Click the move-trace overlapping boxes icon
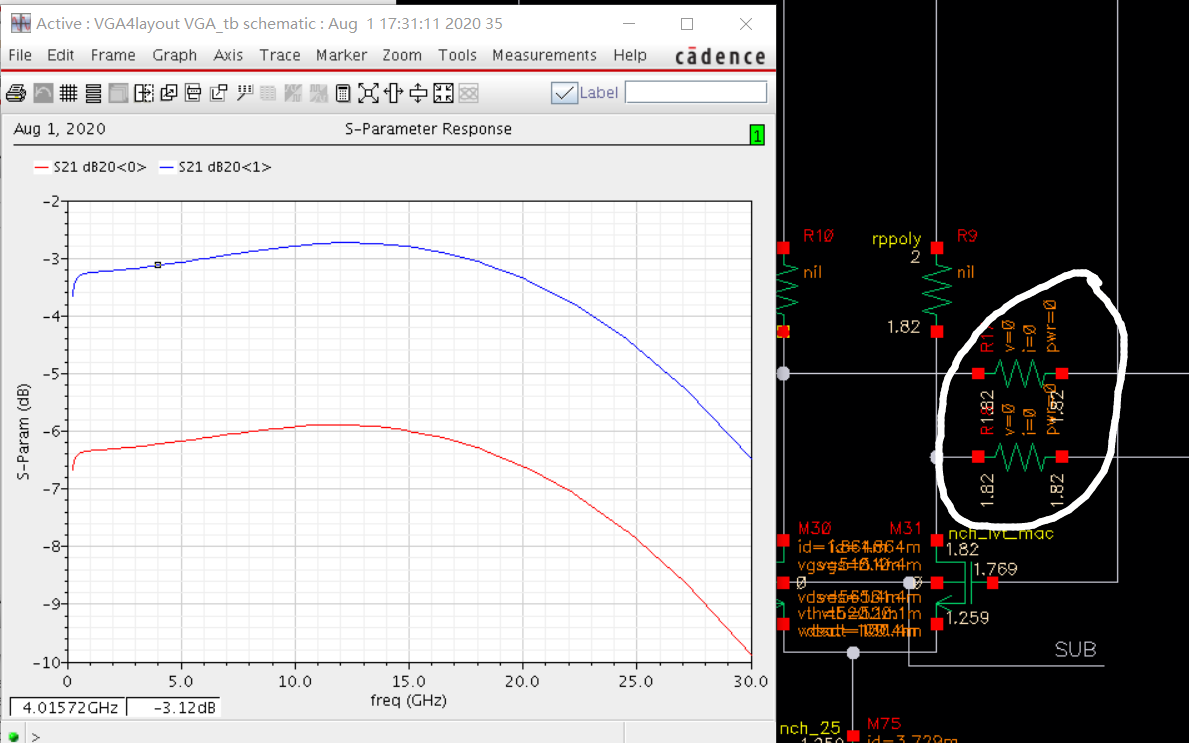Viewport: 1189px width, 743px height. point(218,93)
